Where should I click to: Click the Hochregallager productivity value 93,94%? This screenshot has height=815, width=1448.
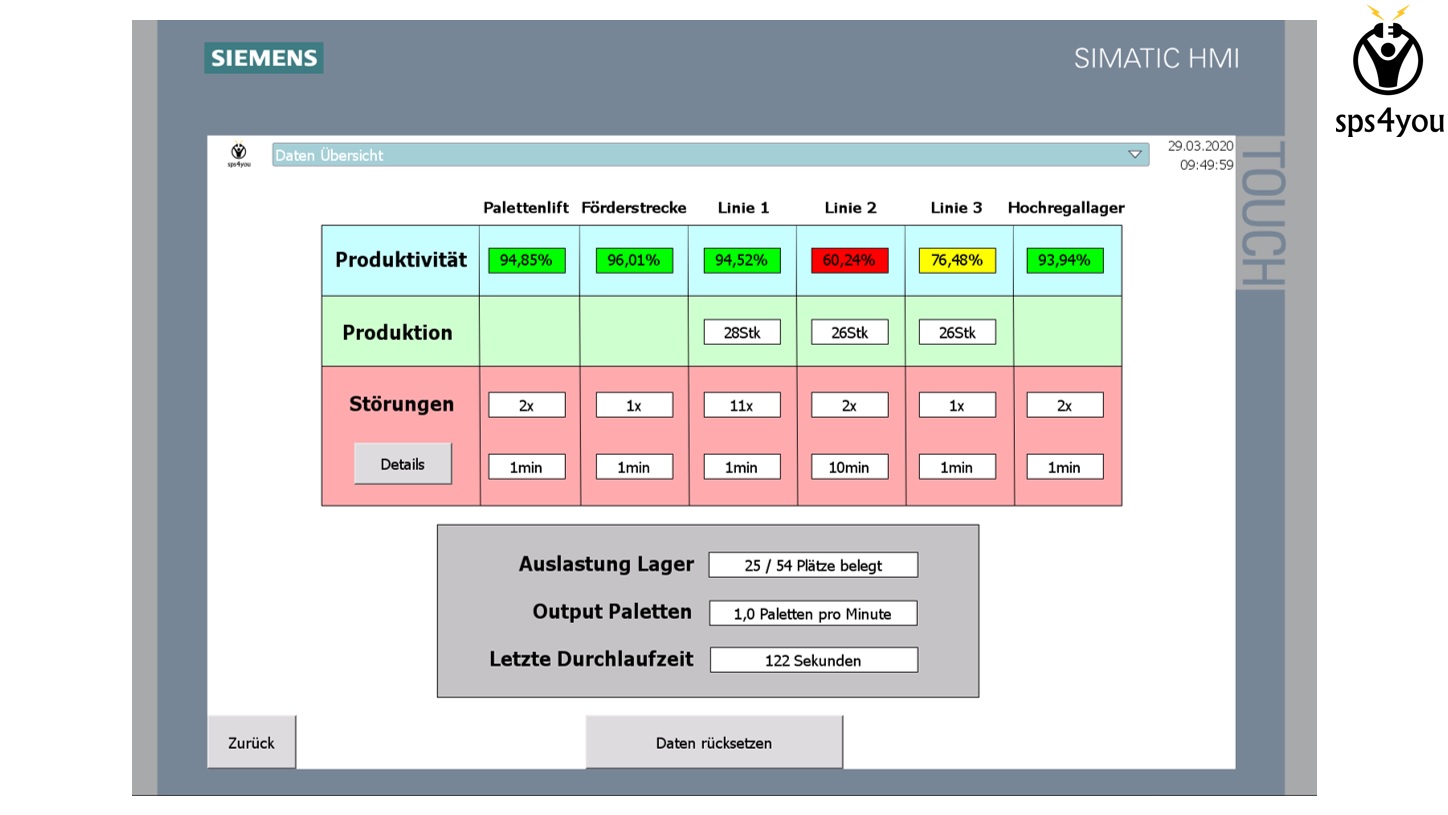click(x=1065, y=260)
